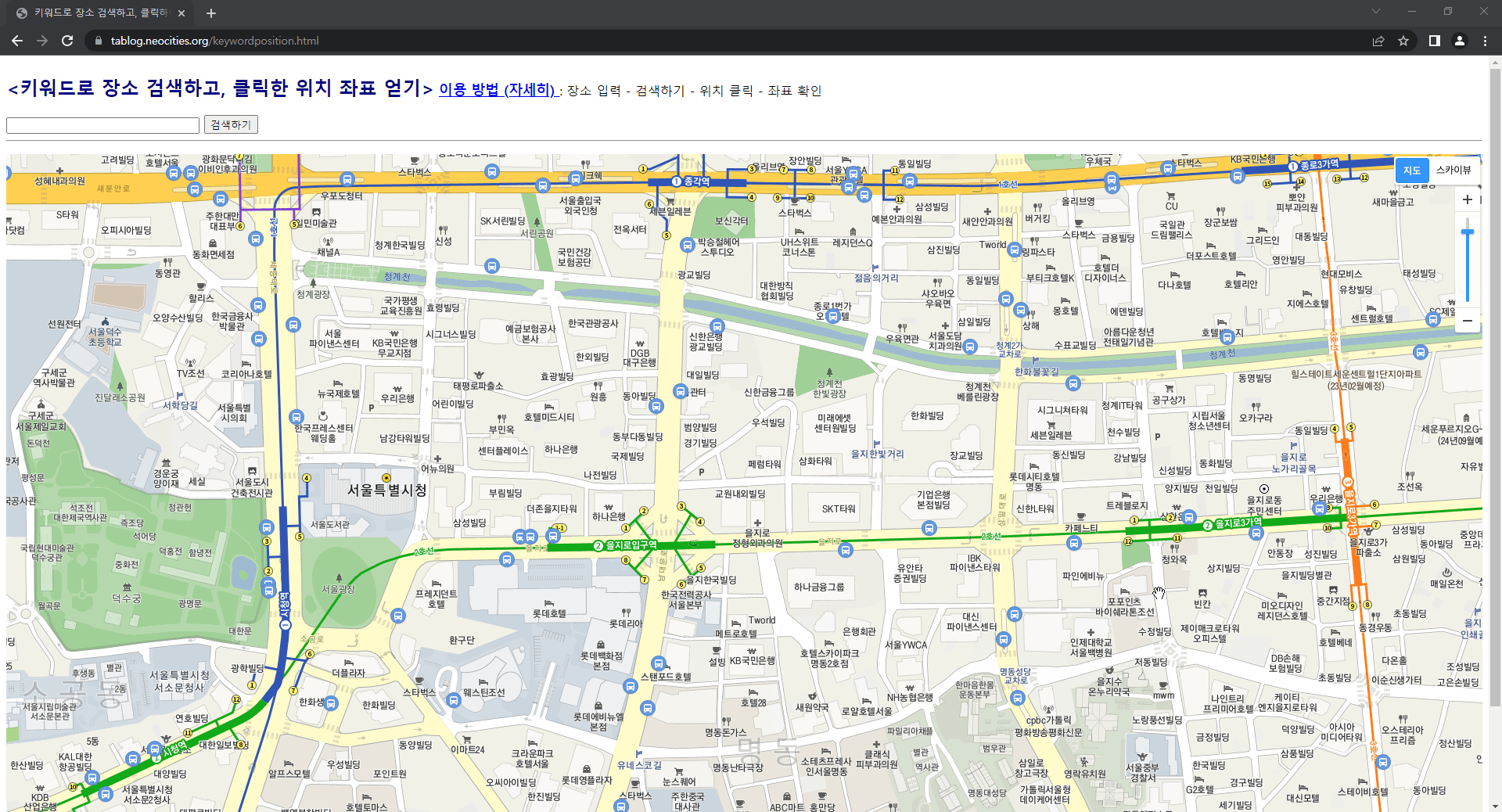
Task: Click the 서울광장 park label
Action: [338, 589]
